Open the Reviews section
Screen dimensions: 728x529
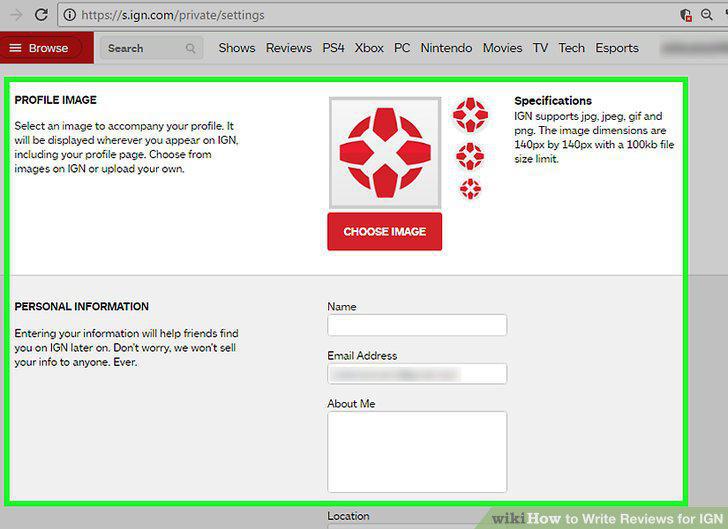[x=288, y=48]
